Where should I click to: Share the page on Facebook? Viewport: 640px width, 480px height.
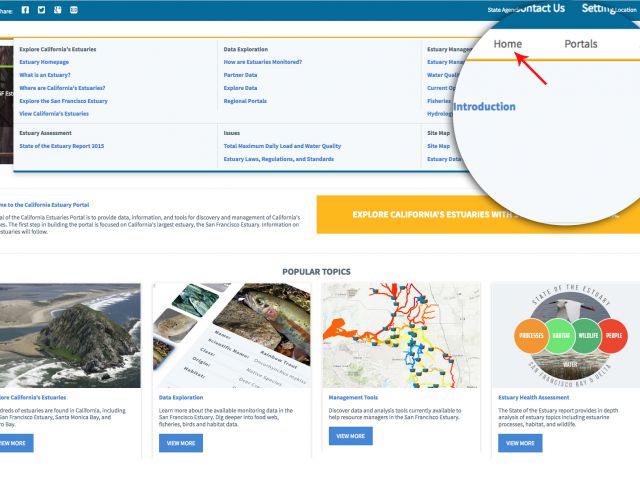(25, 10)
